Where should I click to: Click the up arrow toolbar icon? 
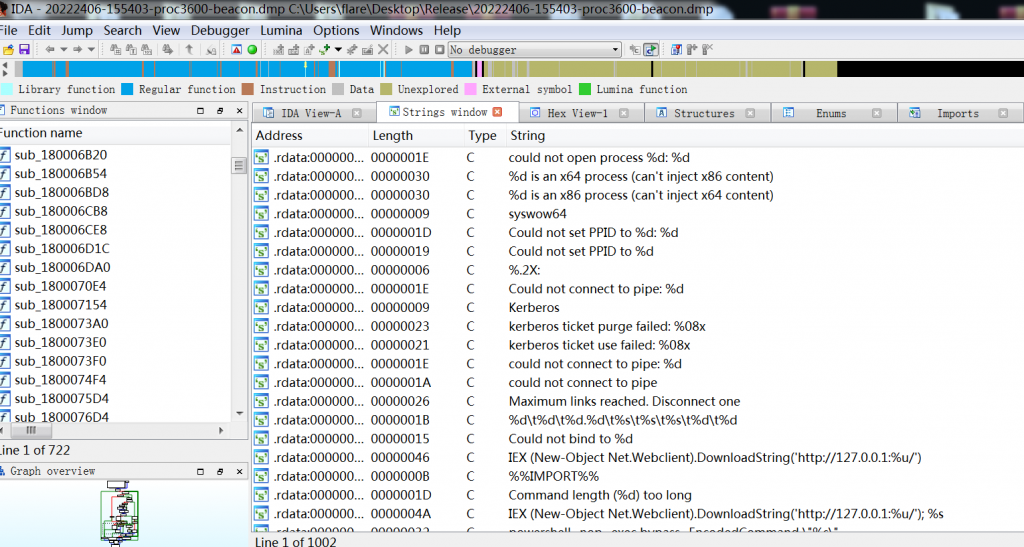189,50
